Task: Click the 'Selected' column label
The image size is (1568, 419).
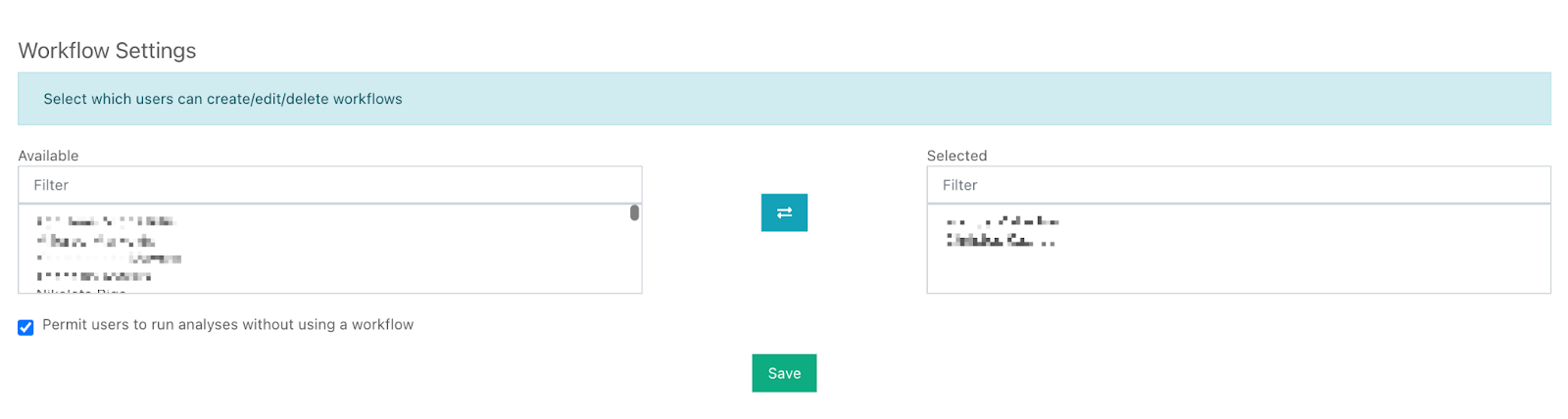Action: [x=956, y=156]
